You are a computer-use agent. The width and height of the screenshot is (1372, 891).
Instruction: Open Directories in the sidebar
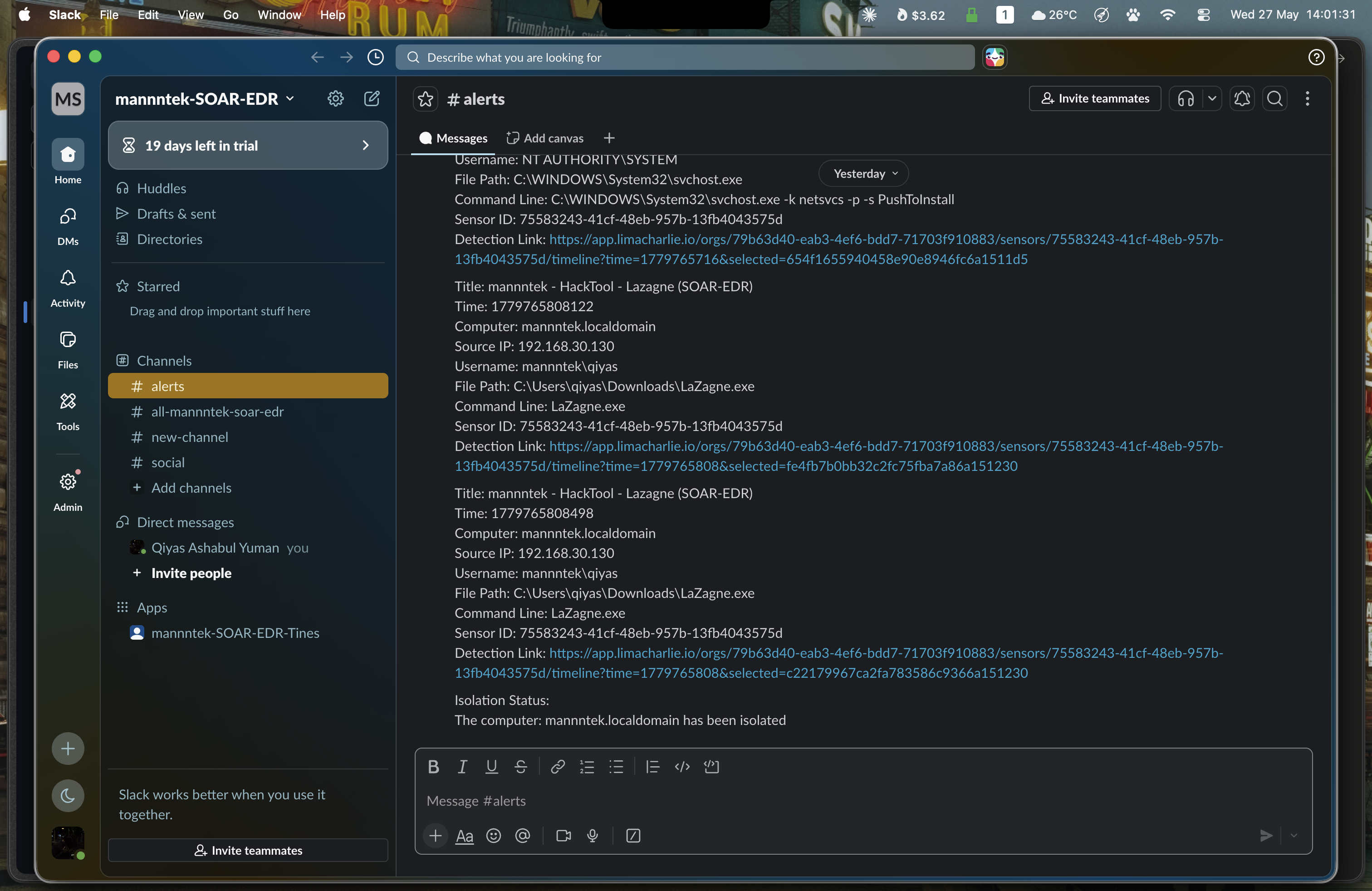[x=248, y=239]
